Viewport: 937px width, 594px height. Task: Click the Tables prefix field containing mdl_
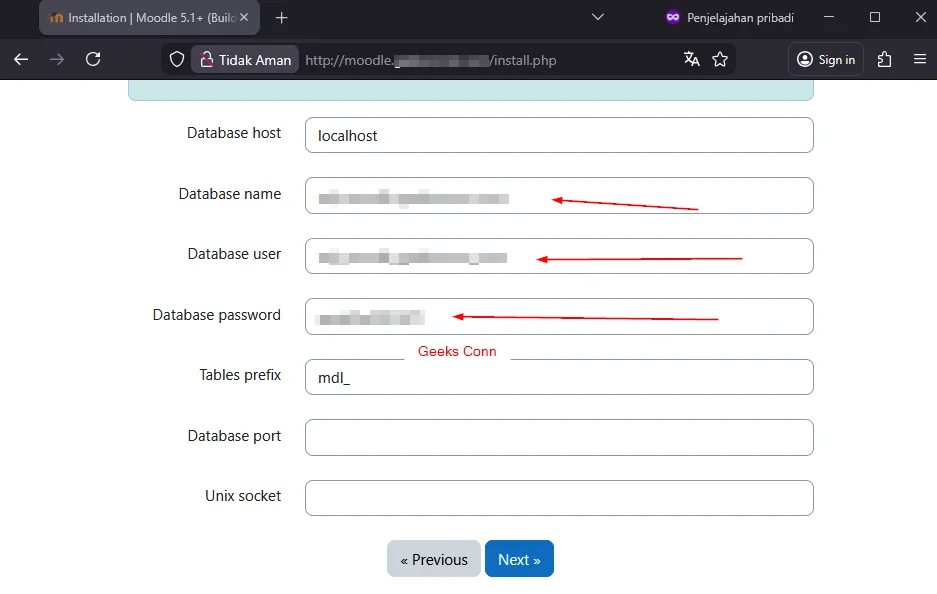coord(558,377)
